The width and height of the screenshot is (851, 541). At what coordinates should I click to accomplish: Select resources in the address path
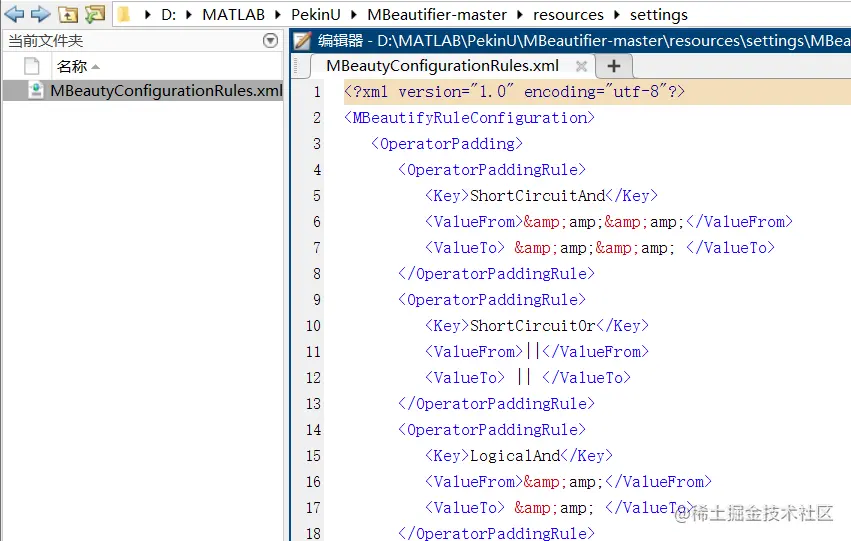[x=568, y=15]
